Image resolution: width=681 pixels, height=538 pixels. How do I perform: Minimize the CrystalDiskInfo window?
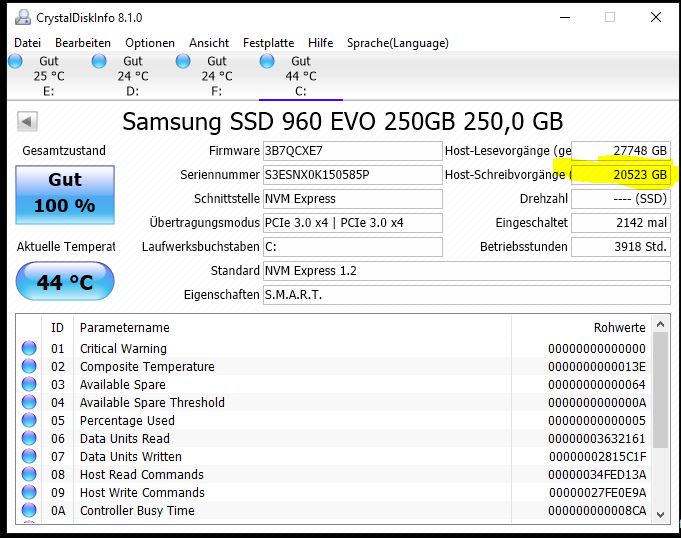tap(565, 17)
